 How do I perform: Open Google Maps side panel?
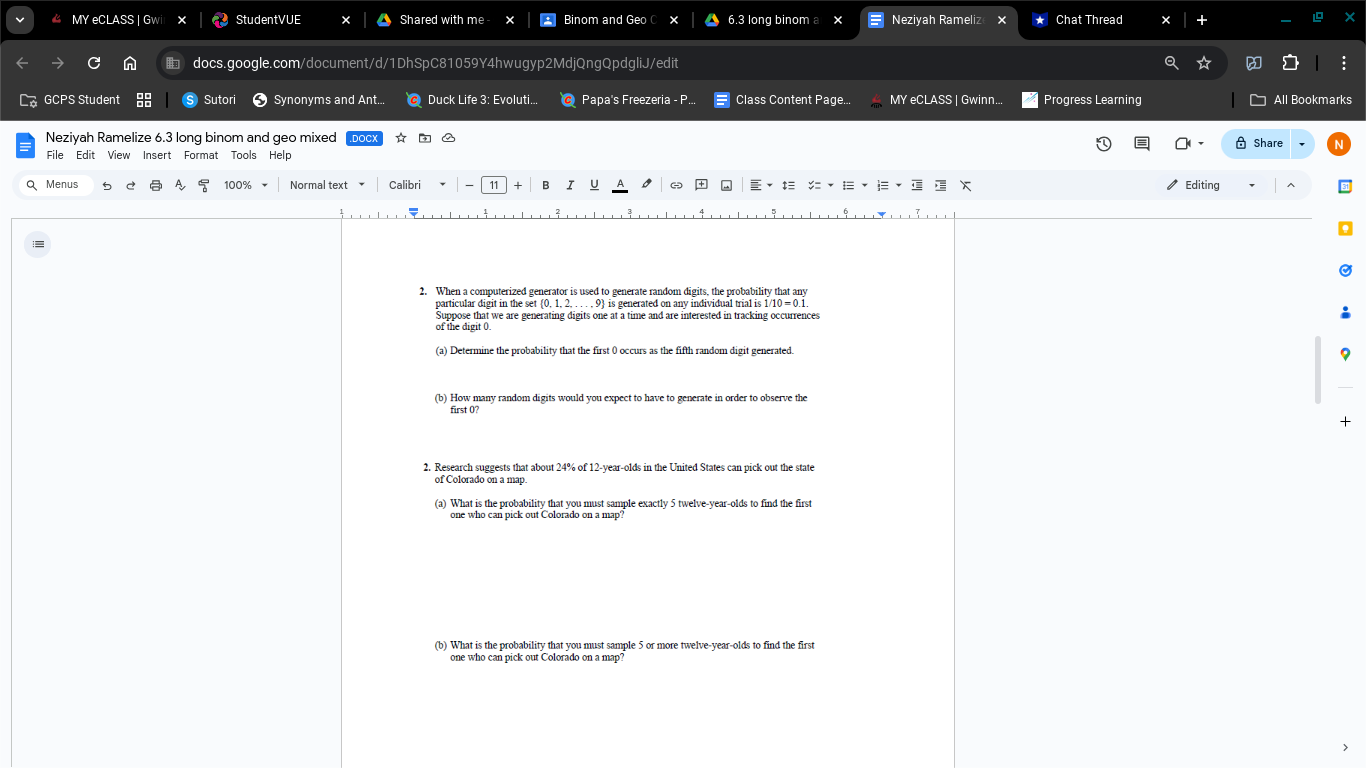(1345, 354)
